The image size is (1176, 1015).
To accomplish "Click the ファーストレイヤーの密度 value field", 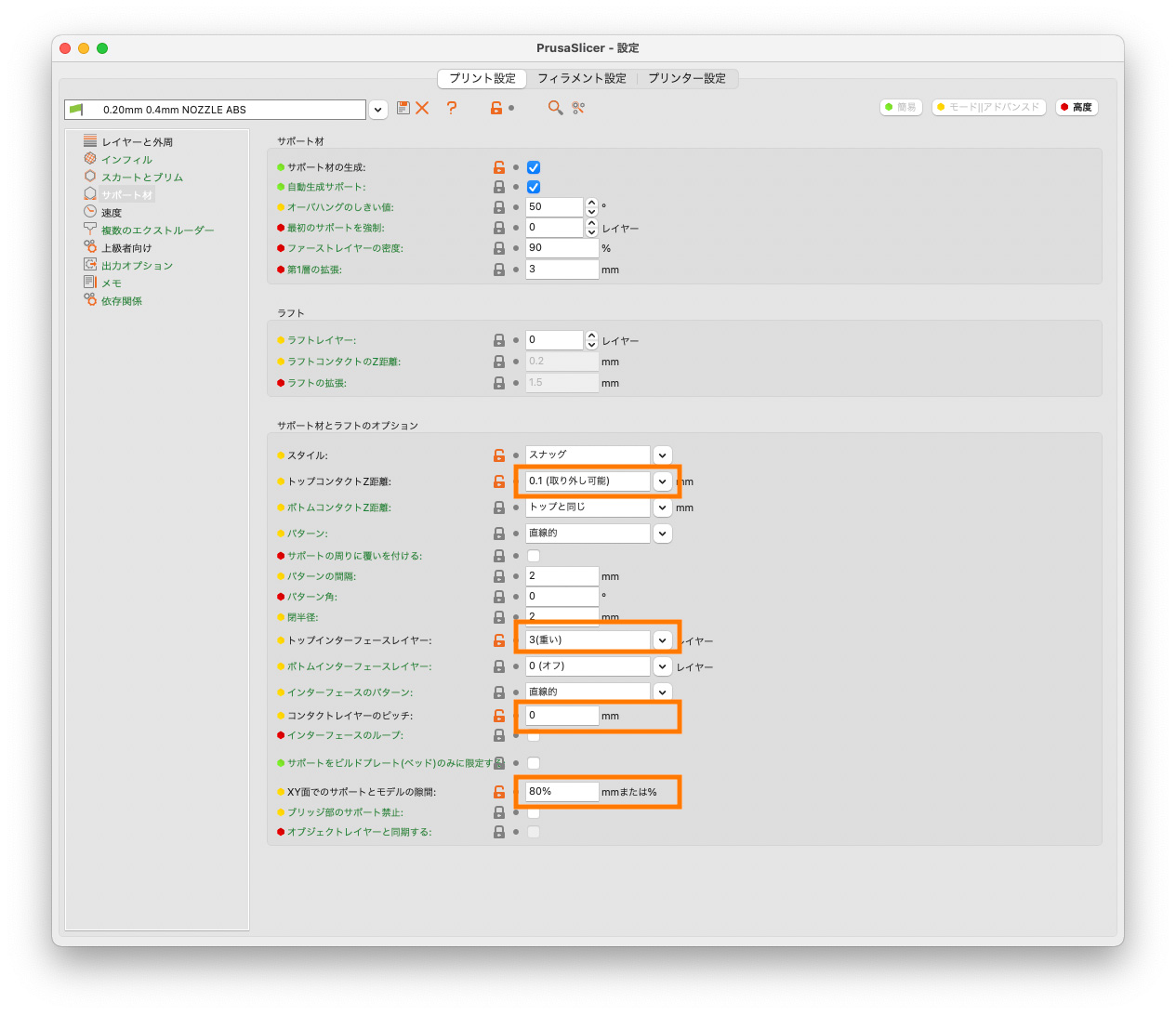I will tap(562, 248).
